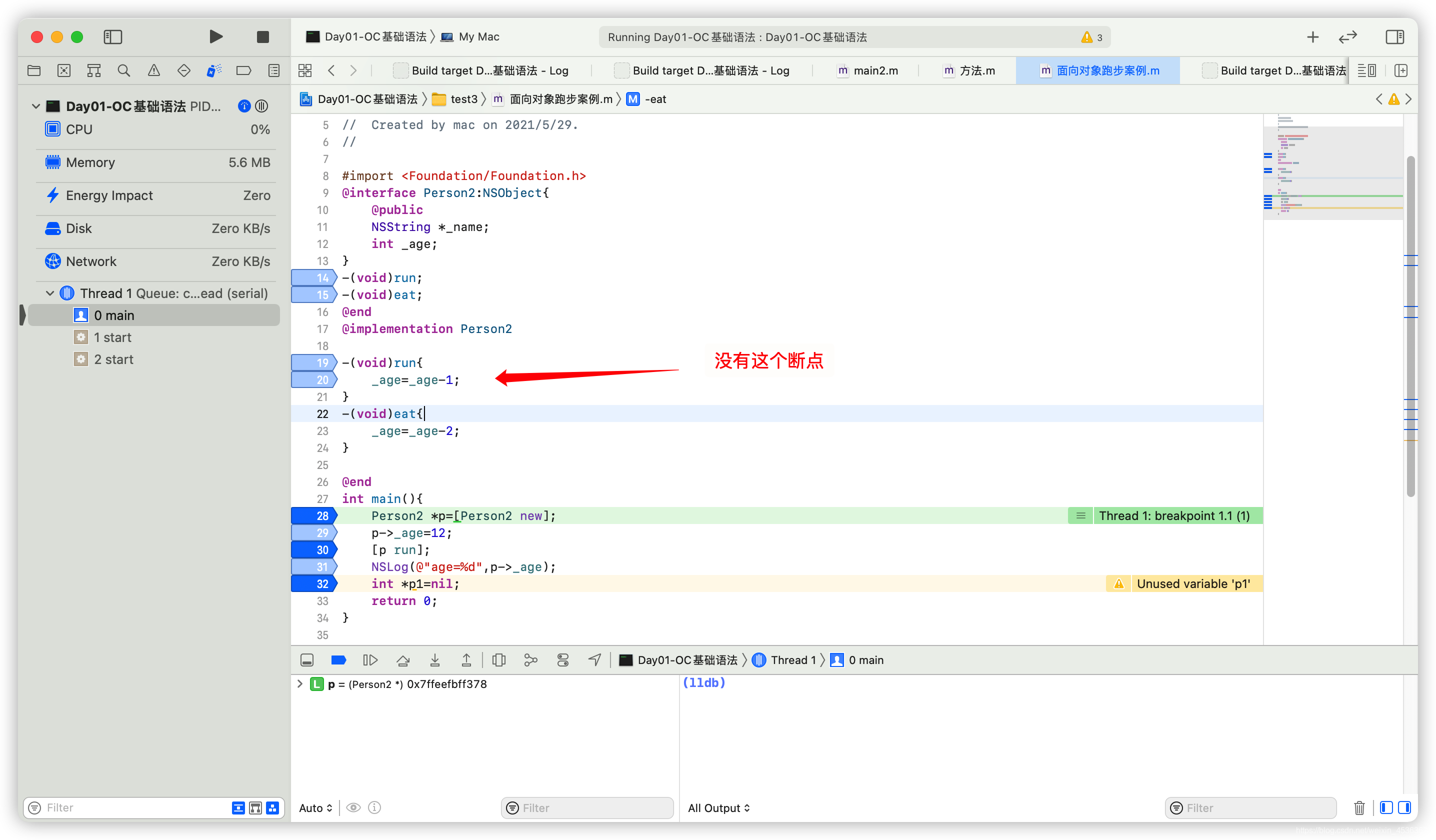Open the All Output dropdown
The width and height of the screenshot is (1436, 840).
click(718, 807)
